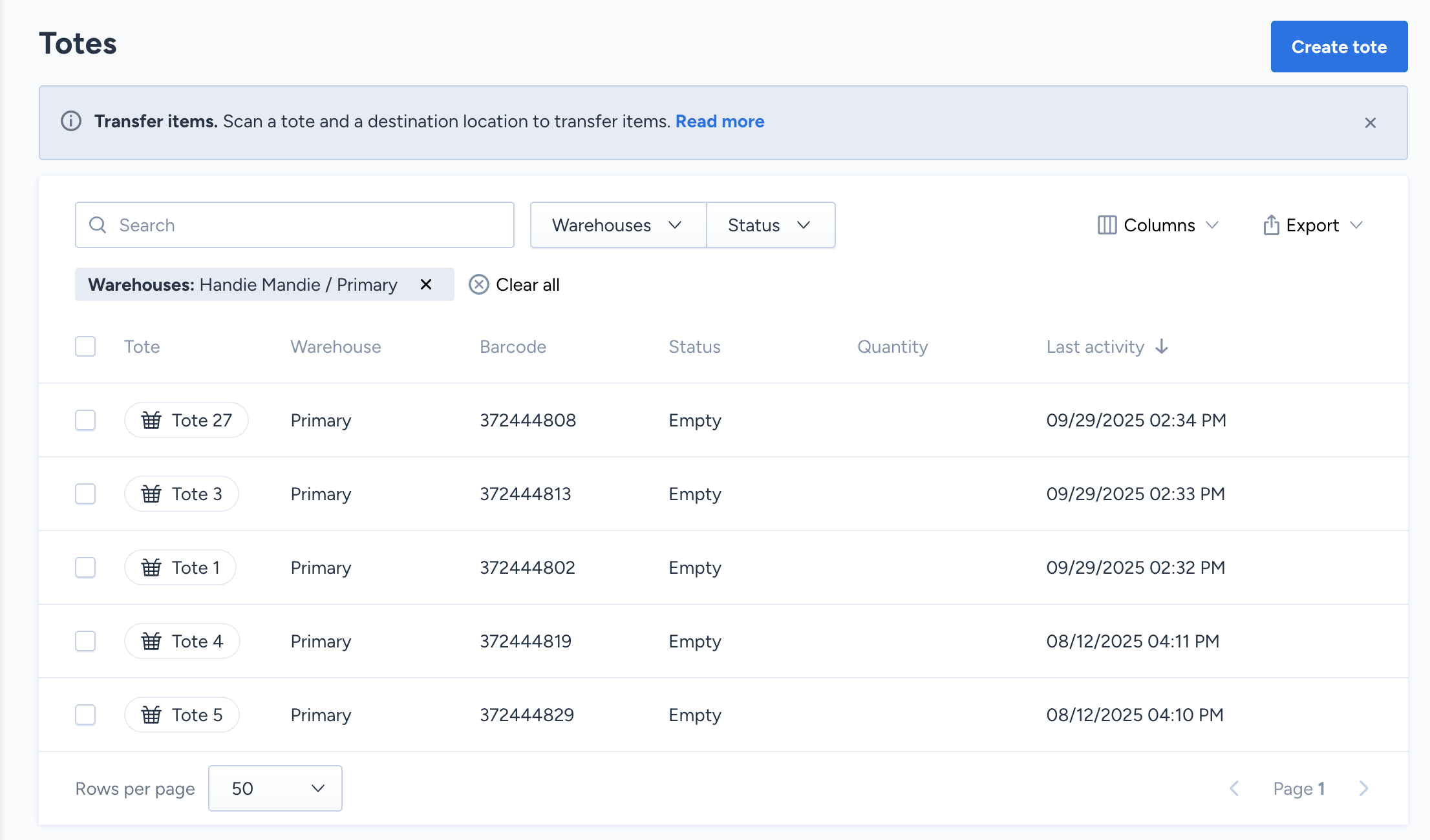The width and height of the screenshot is (1430, 840).
Task: Click Clear all filters text
Action: point(528,284)
